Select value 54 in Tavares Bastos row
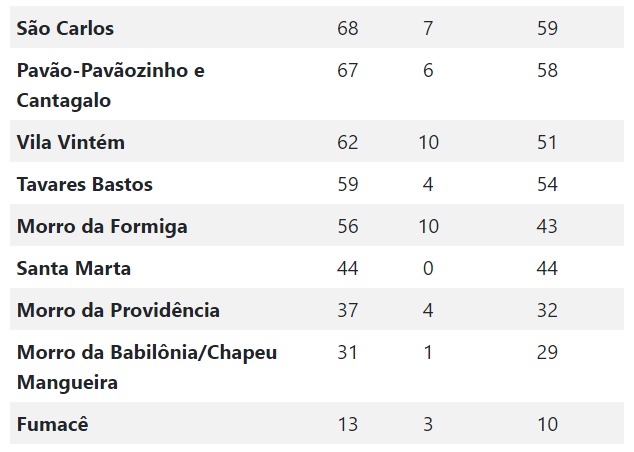This screenshot has height=452, width=634. pos(547,184)
